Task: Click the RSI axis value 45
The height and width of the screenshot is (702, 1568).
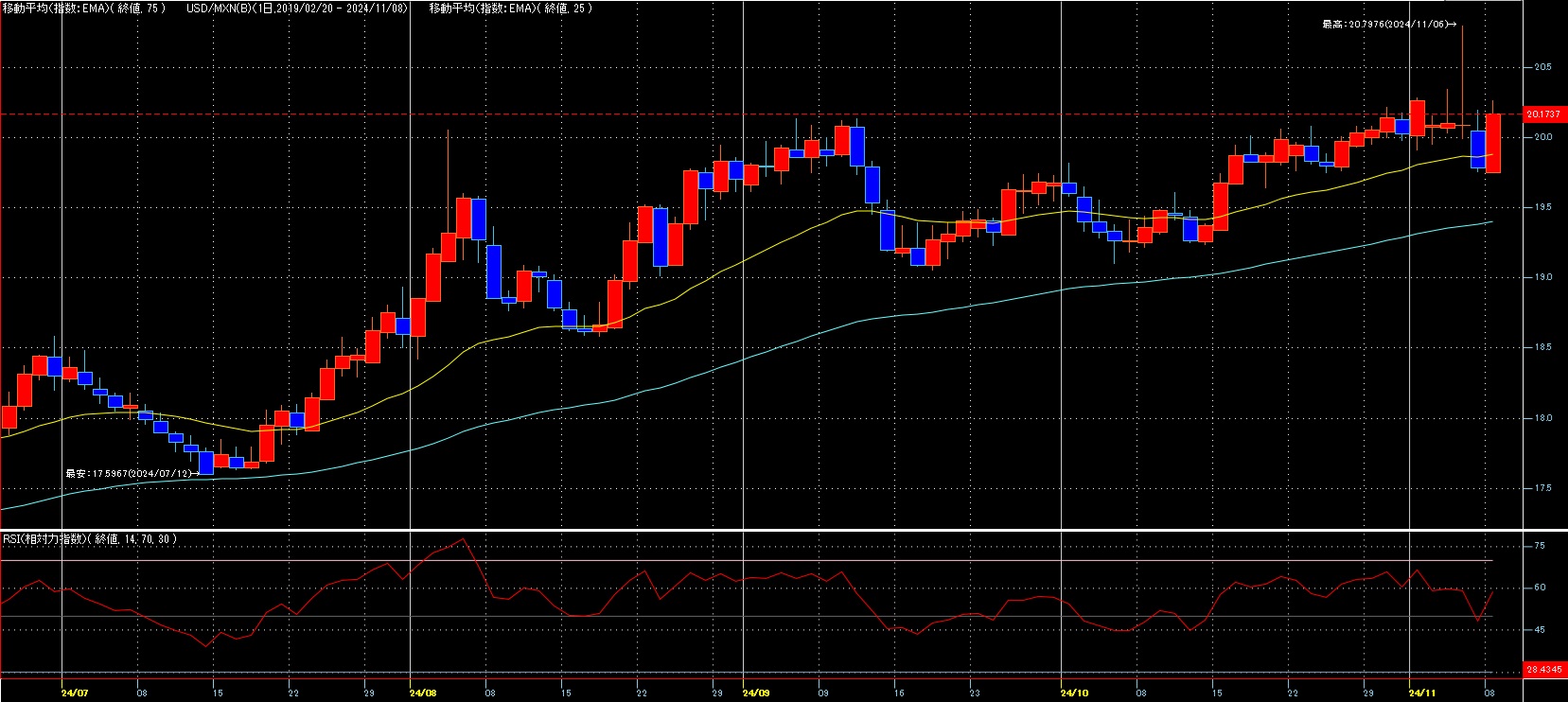Action: click(x=1540, y=630)
